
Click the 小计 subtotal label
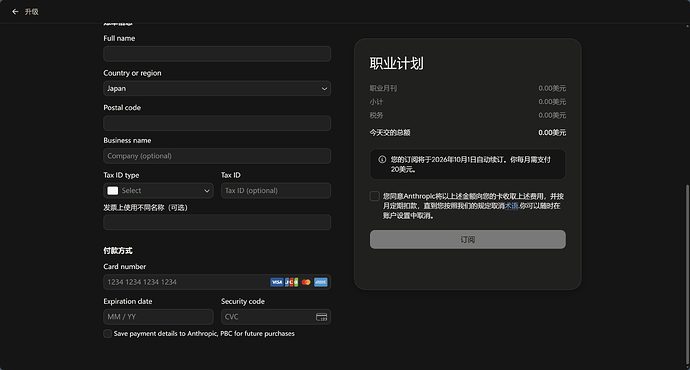click(376, 102)
